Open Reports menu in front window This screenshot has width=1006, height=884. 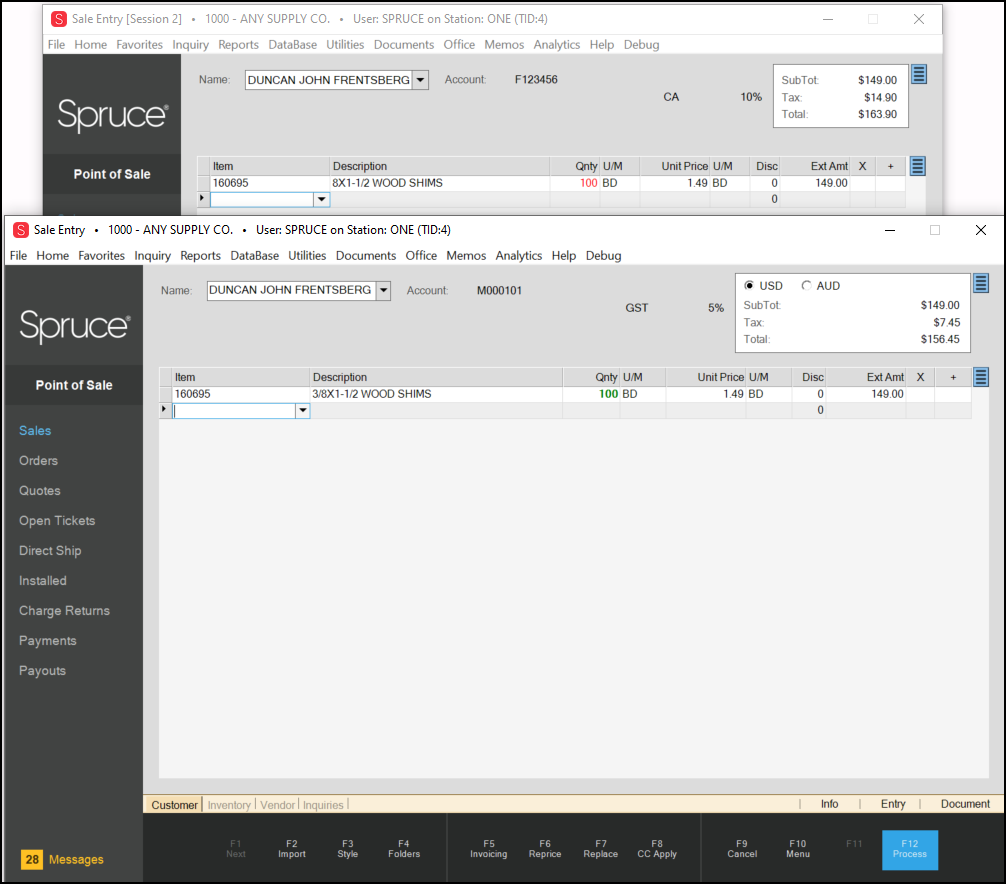tap(200, 255)
